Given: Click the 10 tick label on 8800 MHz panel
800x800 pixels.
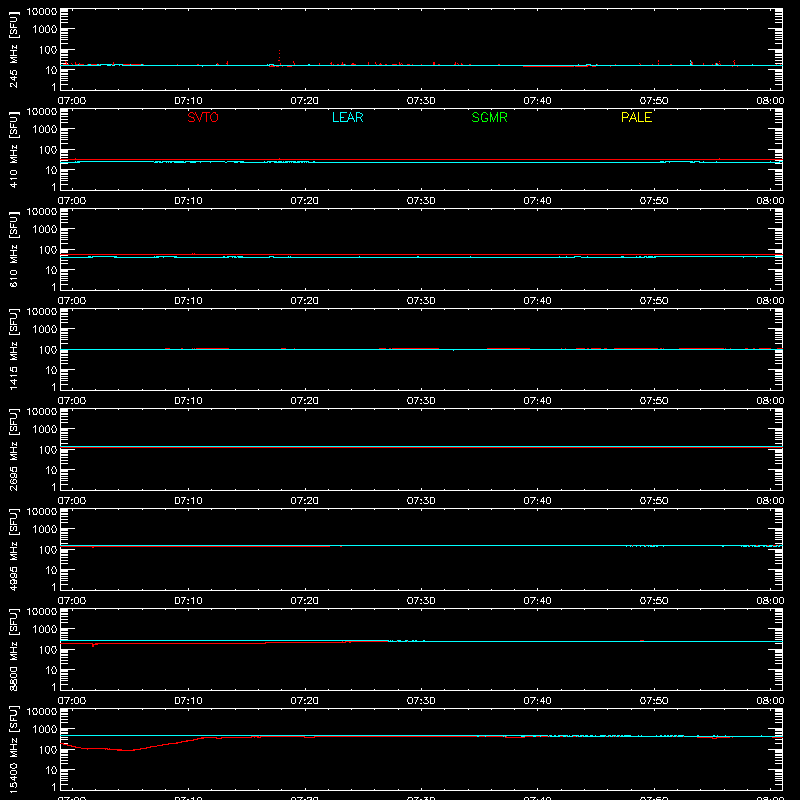Looking at the screenshot, I should pos(51,670).
